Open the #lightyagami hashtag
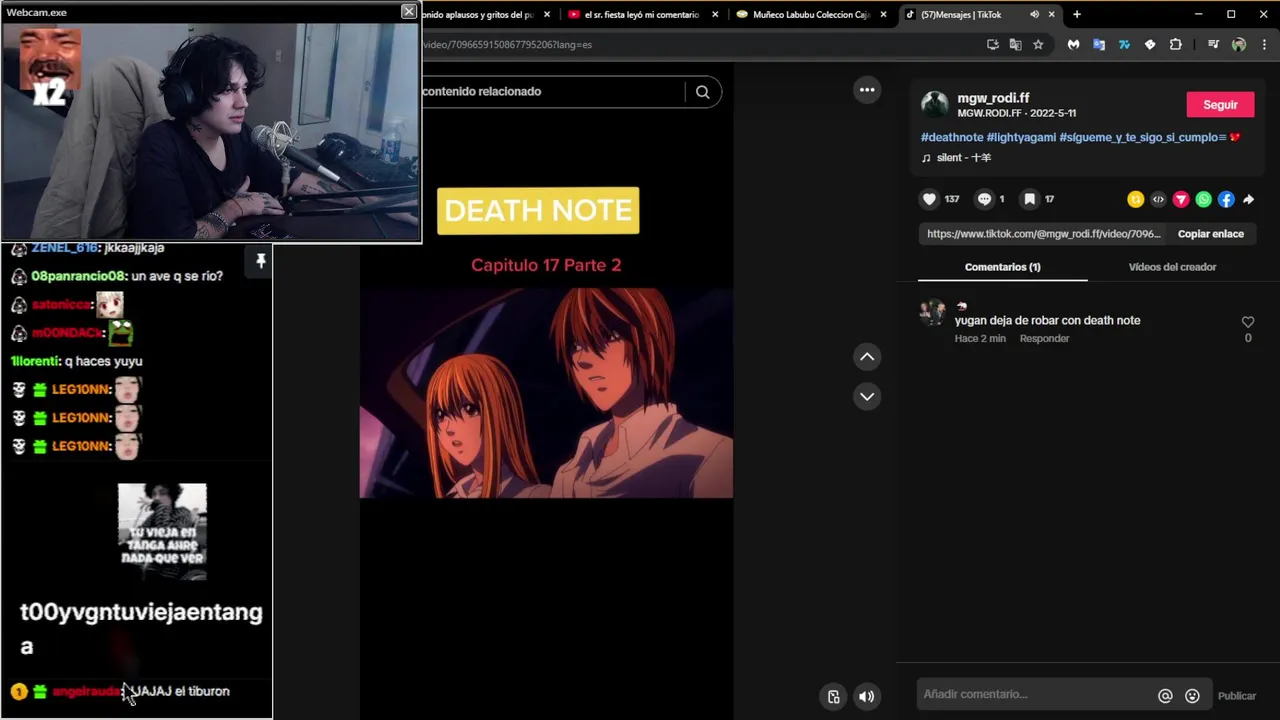 1021,137
